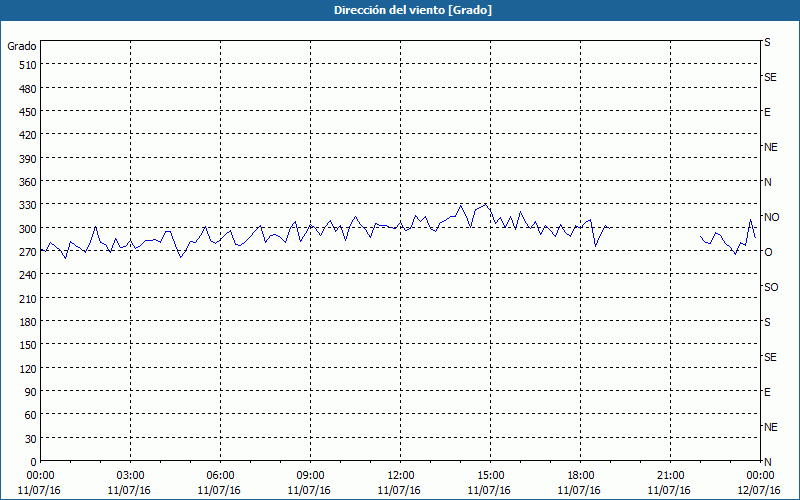Click the 06:00 time axis label
800x500 pixels.
pyautogui.click(x=220, y=476)
